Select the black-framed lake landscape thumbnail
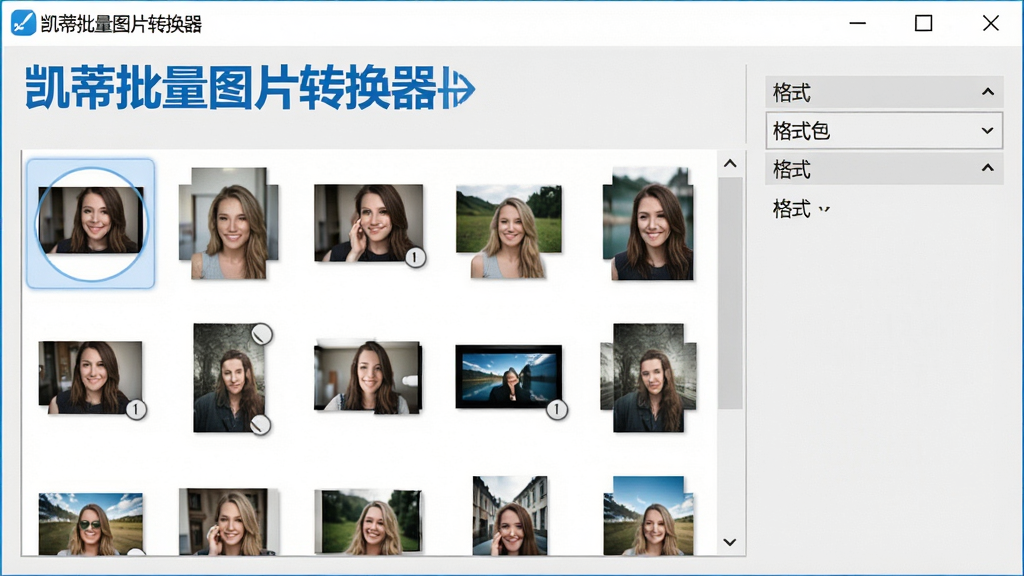This screenshot has height=576, width=1024. [509, 377]
